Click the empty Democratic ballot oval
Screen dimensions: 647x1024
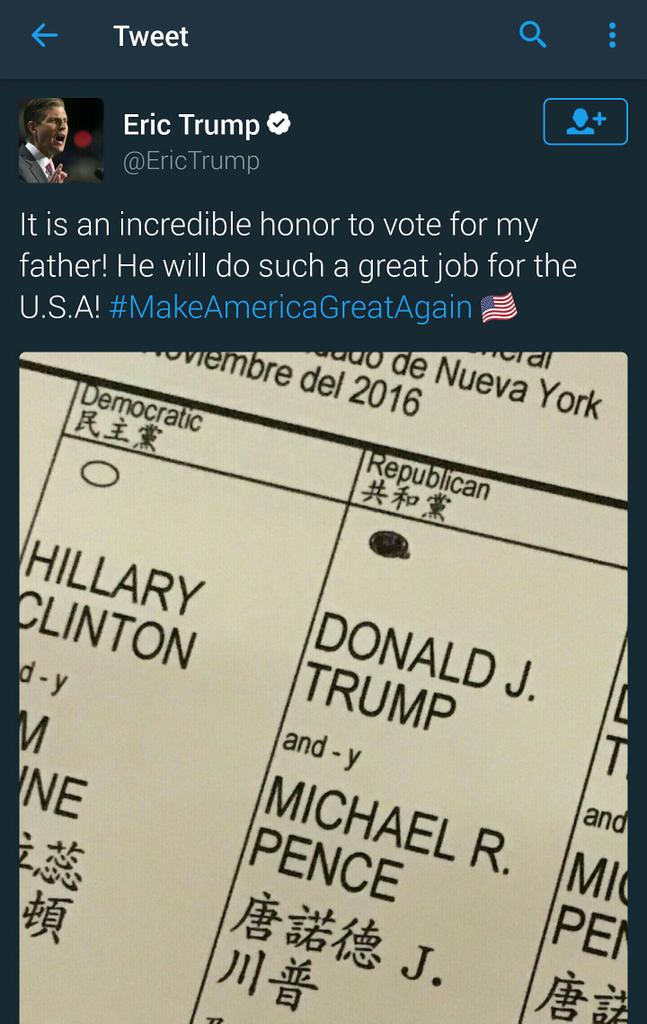[x=102, y=474]
